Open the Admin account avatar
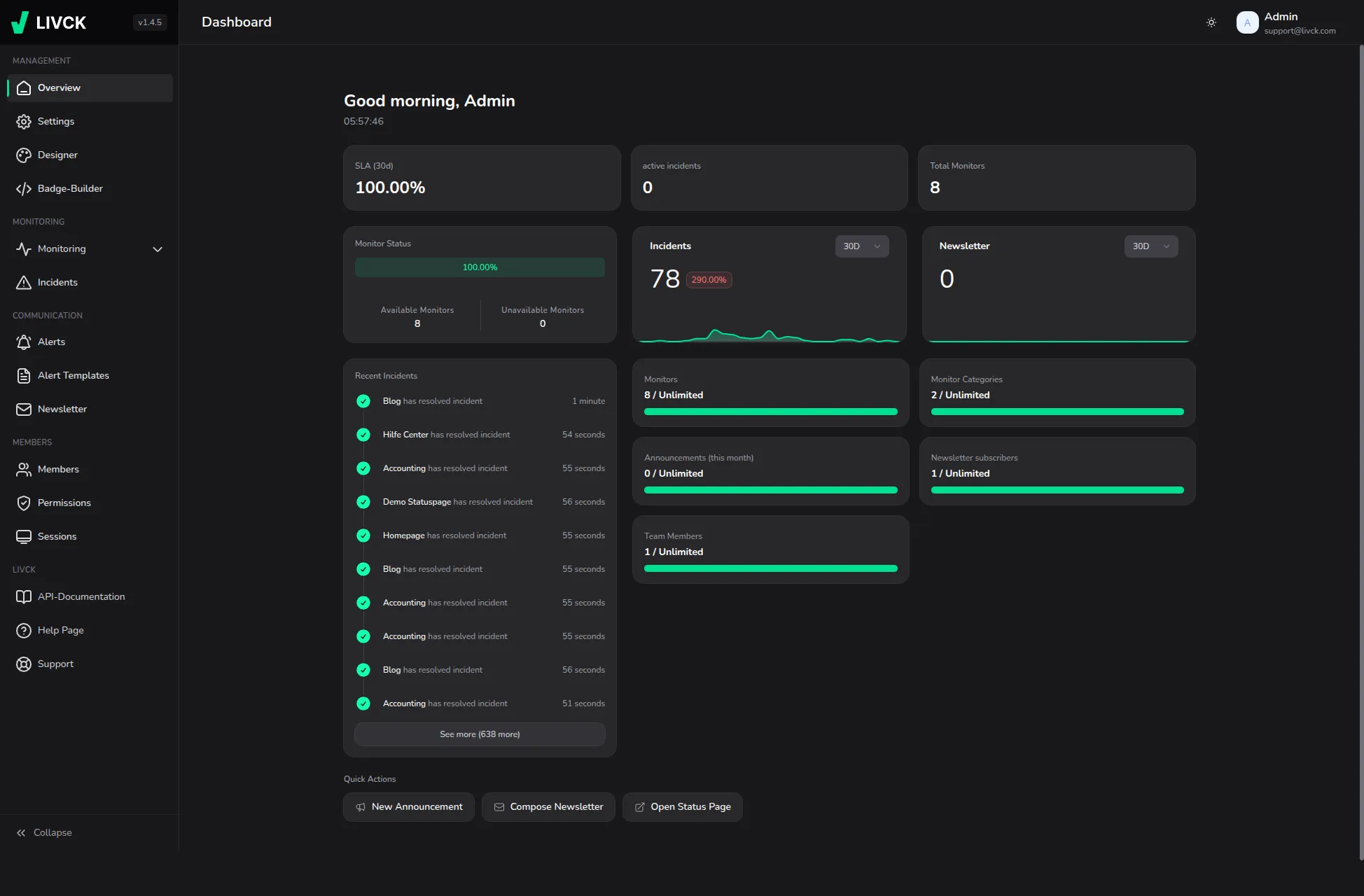Image resolution: width=1364 pixels, height=896 pixels. 1247,22
